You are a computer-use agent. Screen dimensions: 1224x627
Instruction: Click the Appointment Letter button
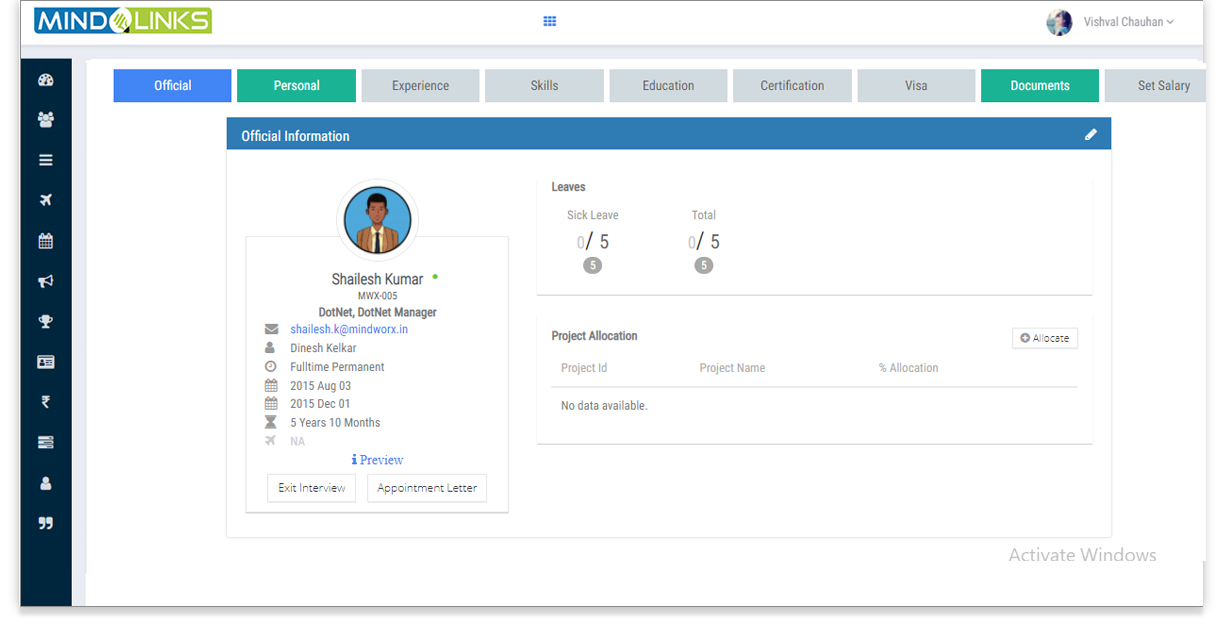(x=427, y=488)
